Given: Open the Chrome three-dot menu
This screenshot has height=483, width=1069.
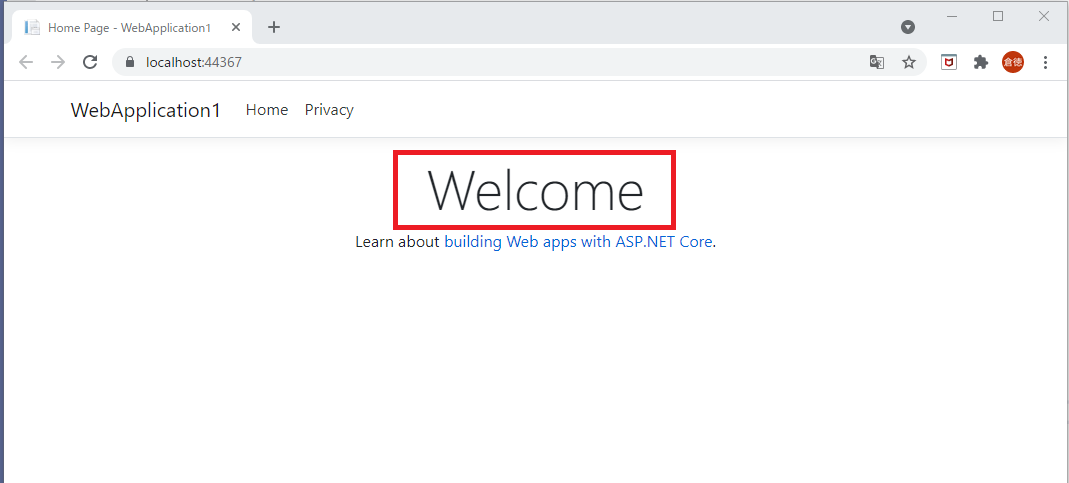Looking at the screenshot, I should tap(1045, 62).
